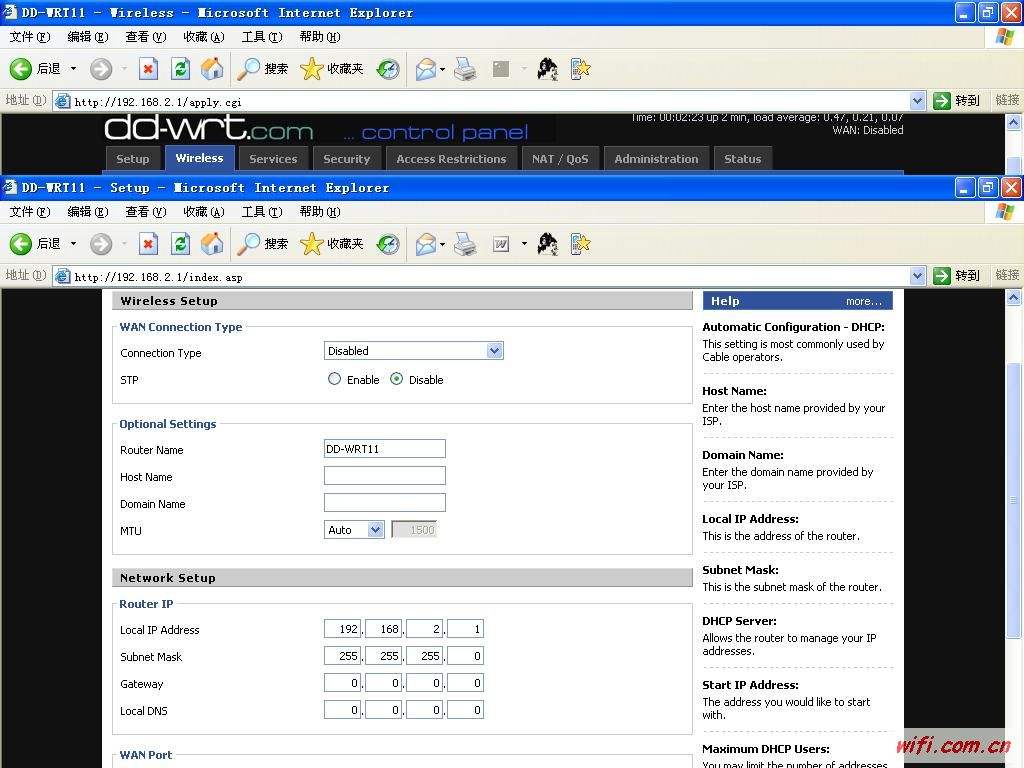Click the Help more... link
The width and height of the screenshot is (1024, 768).
[x=863, y=301]
